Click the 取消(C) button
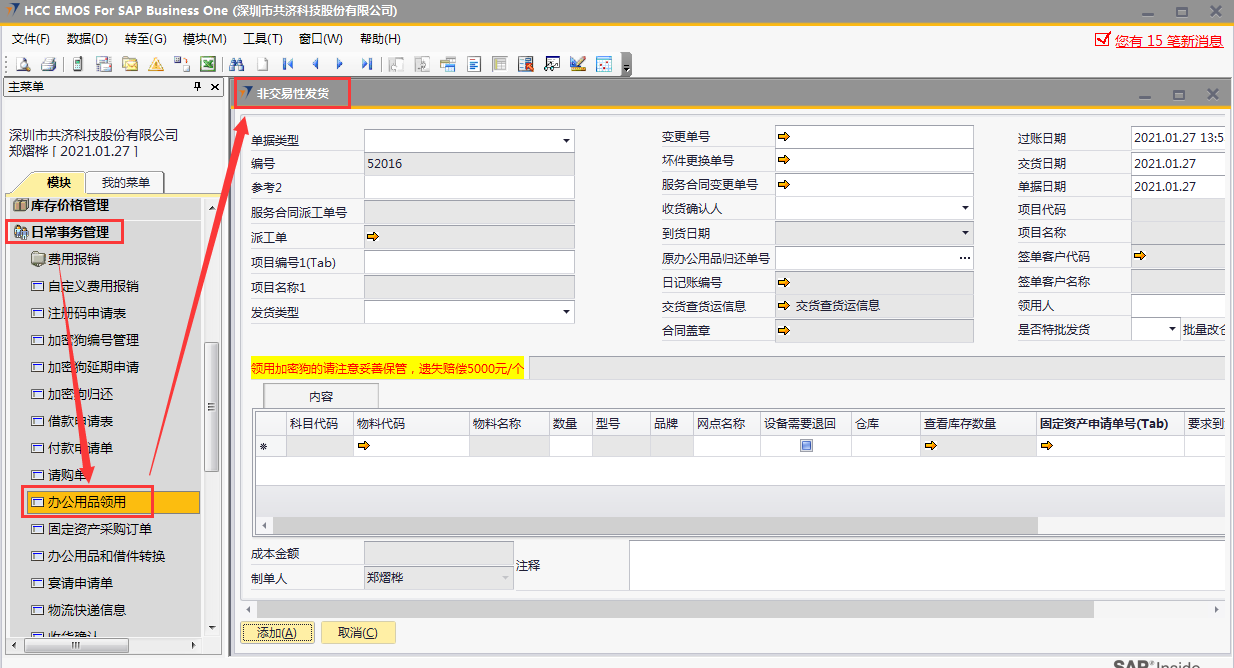 click(358, 632)
